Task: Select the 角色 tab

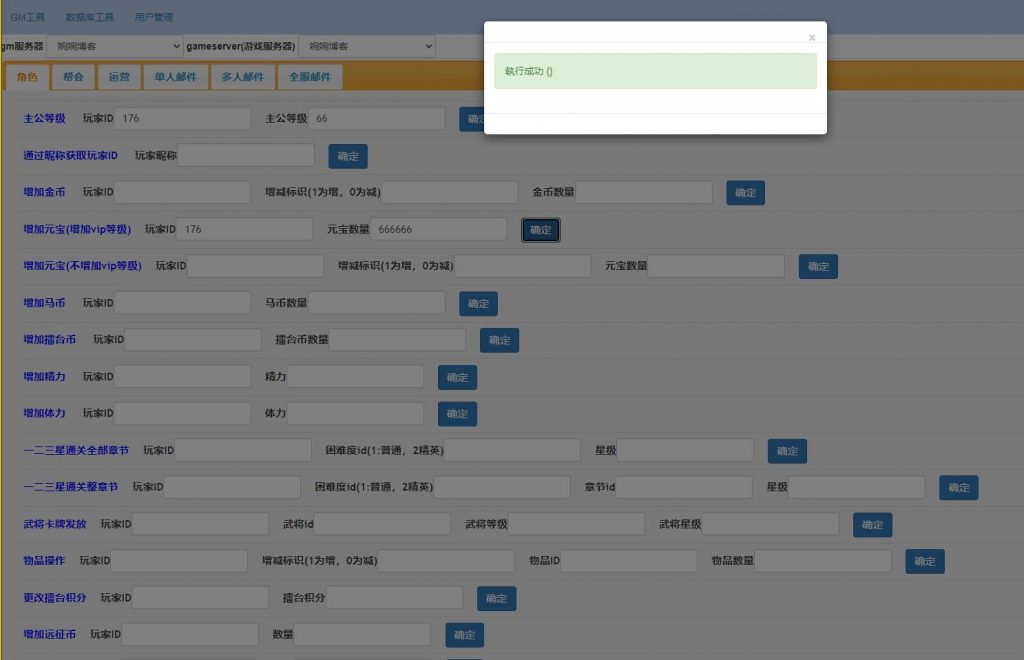Action: click(x=27, y=76)
